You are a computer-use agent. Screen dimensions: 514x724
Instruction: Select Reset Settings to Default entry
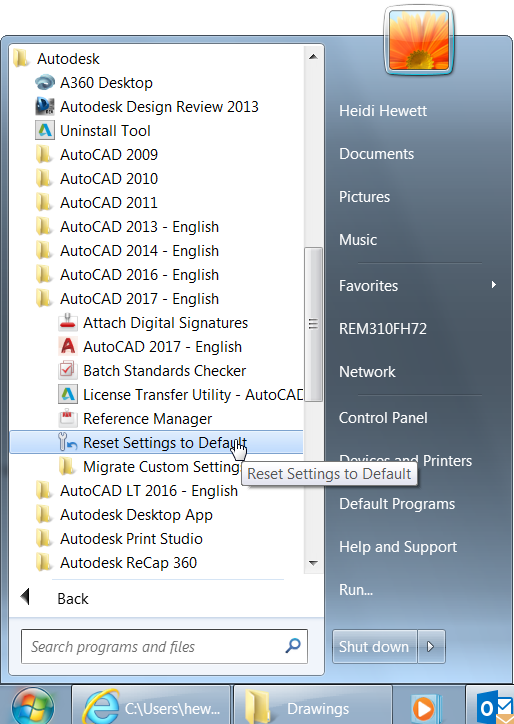click(x=156, y=442)
